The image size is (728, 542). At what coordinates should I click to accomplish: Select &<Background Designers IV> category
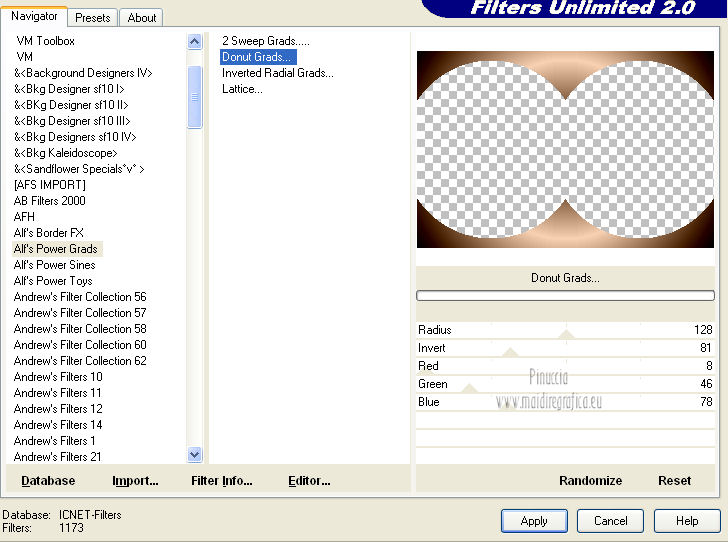point(83,73)
